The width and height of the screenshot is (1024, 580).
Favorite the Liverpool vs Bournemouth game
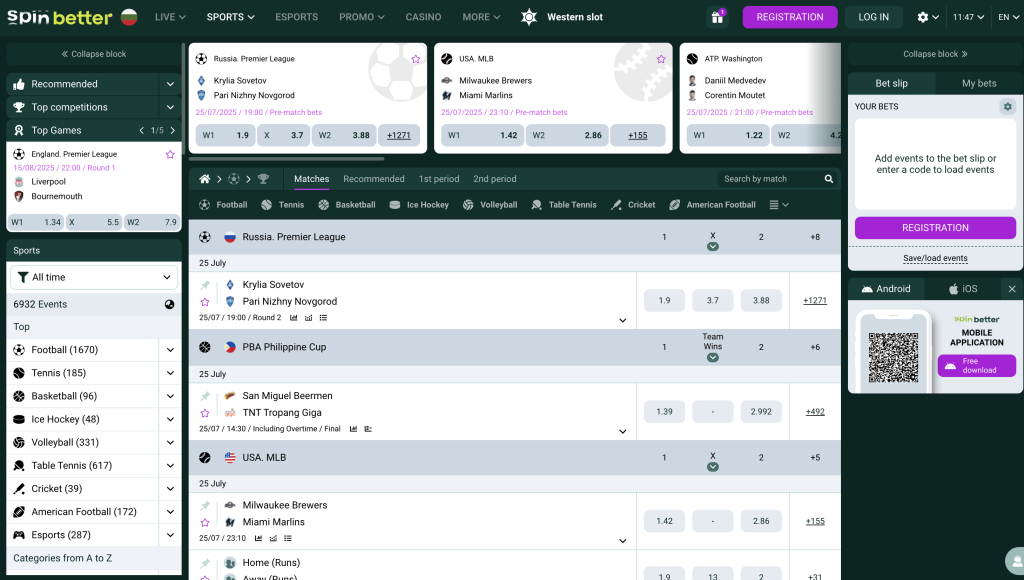point(170,155)
